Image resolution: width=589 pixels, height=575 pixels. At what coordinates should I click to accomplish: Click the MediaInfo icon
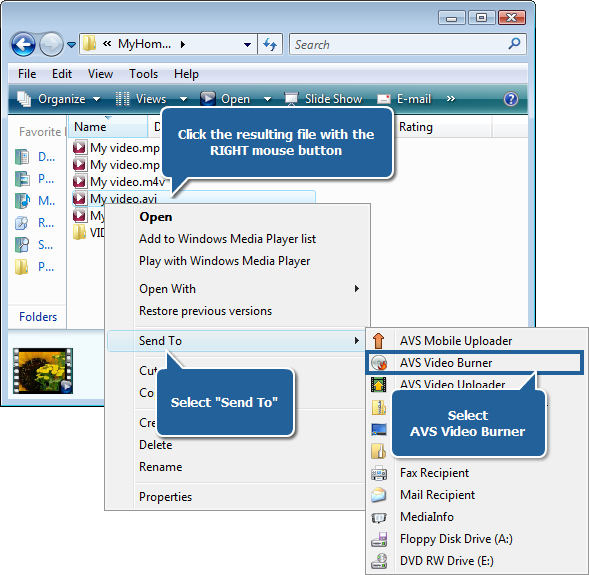379,517
